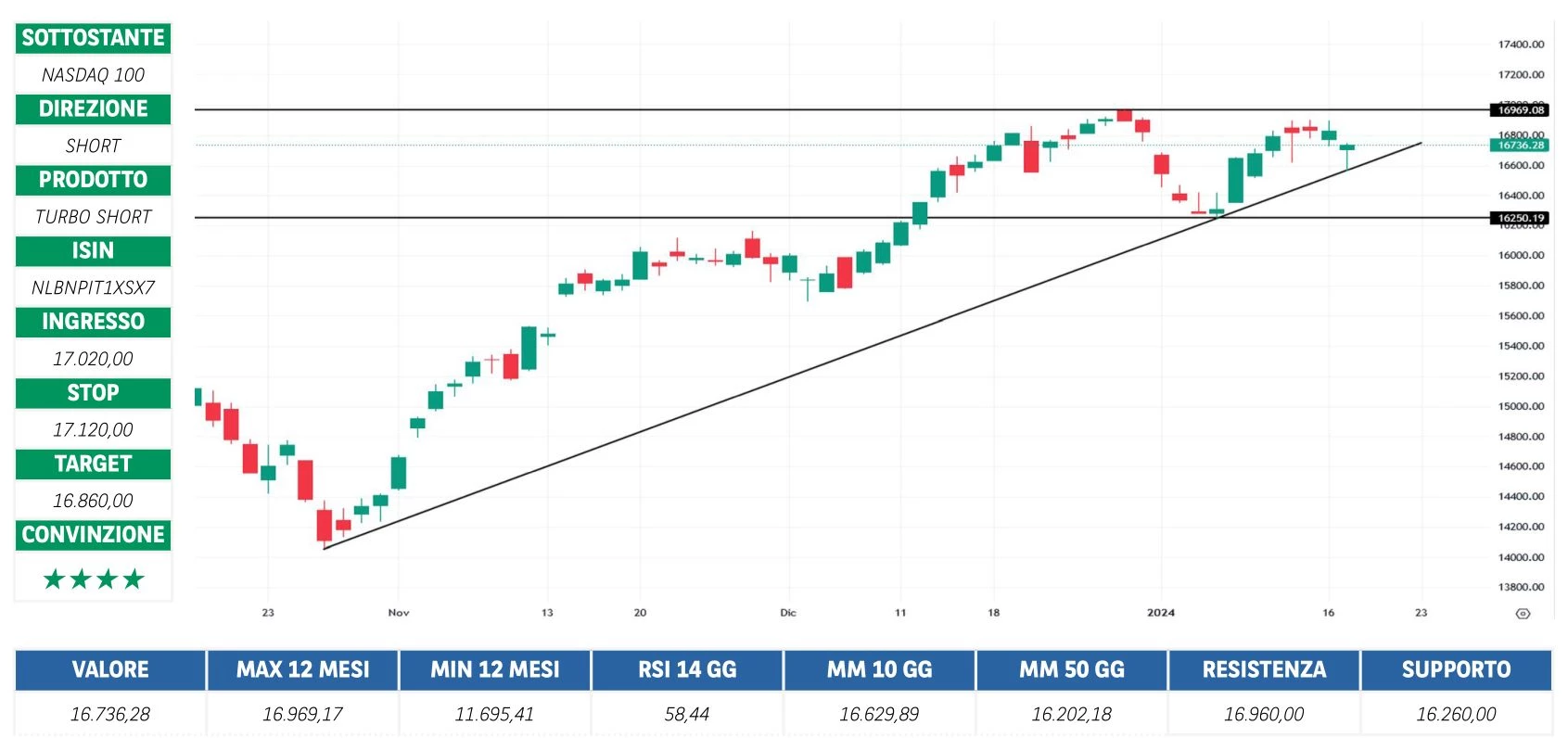Viewport: 1568px width, 738px height.
Task: Click the MM 50 GG column header
Action: point(1072,669)
